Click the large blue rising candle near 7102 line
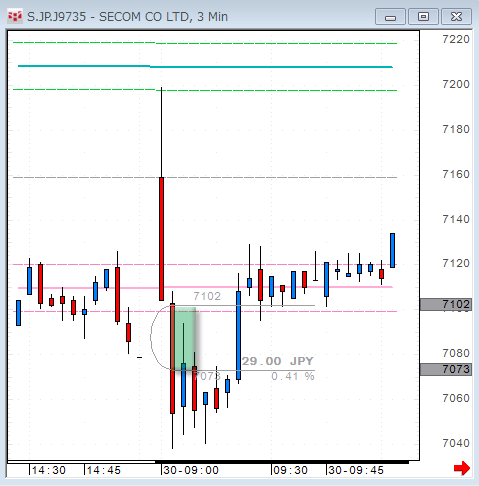This screenshot has height=486, width=479. 238,335
